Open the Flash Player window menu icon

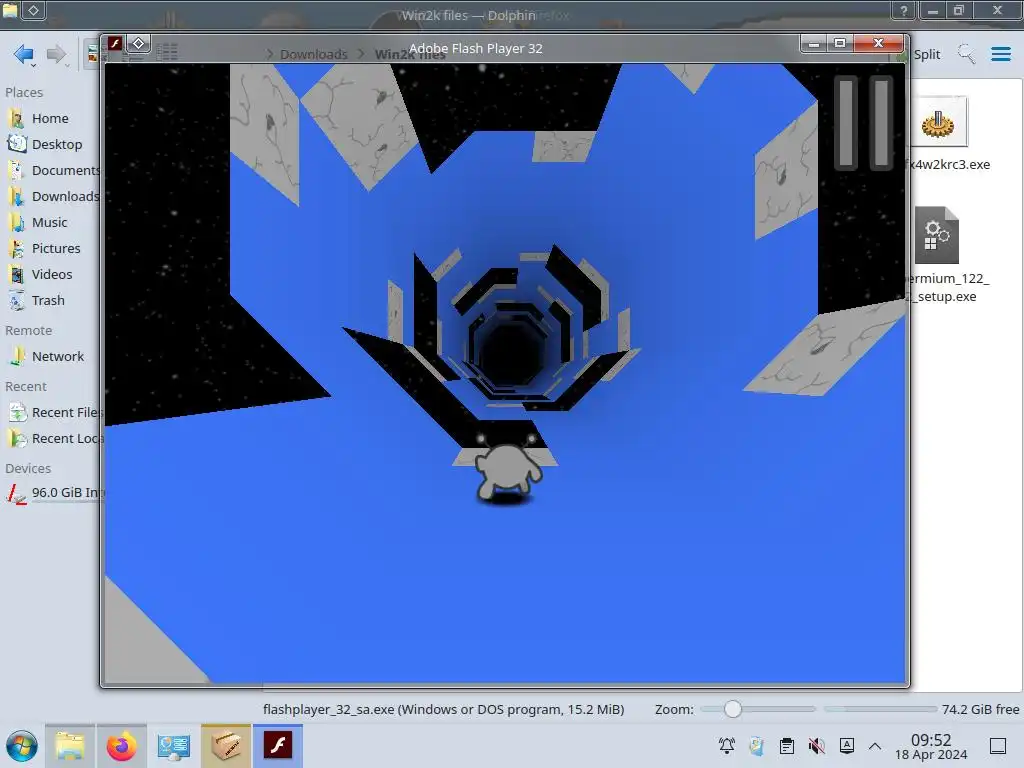tap(115, 44)
